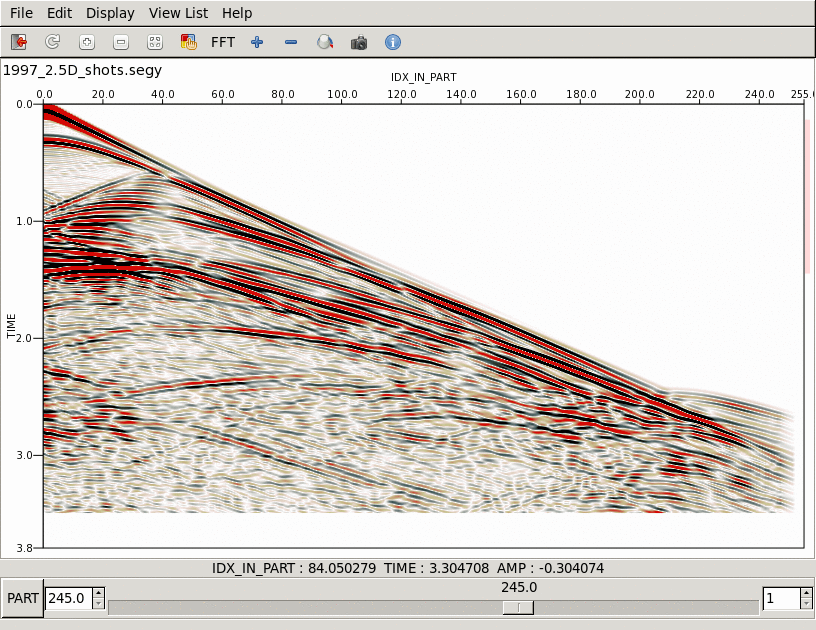The image size is (816, 630).
Task: Click the 60.0 tick label on horizontal axis
Action: tap(223, 94)
